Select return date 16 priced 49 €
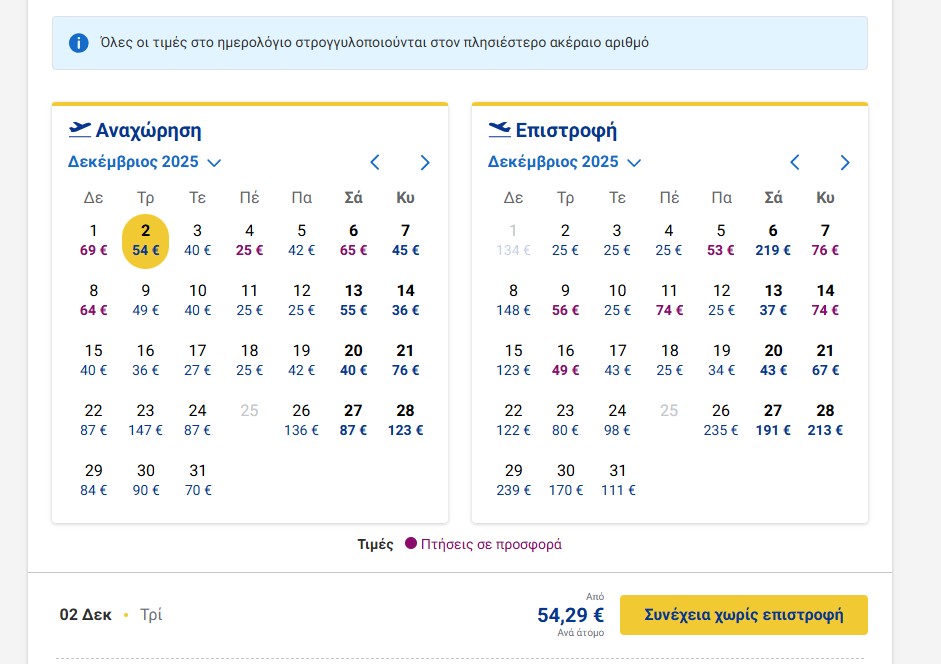941x664 pixels. point(565,360)
